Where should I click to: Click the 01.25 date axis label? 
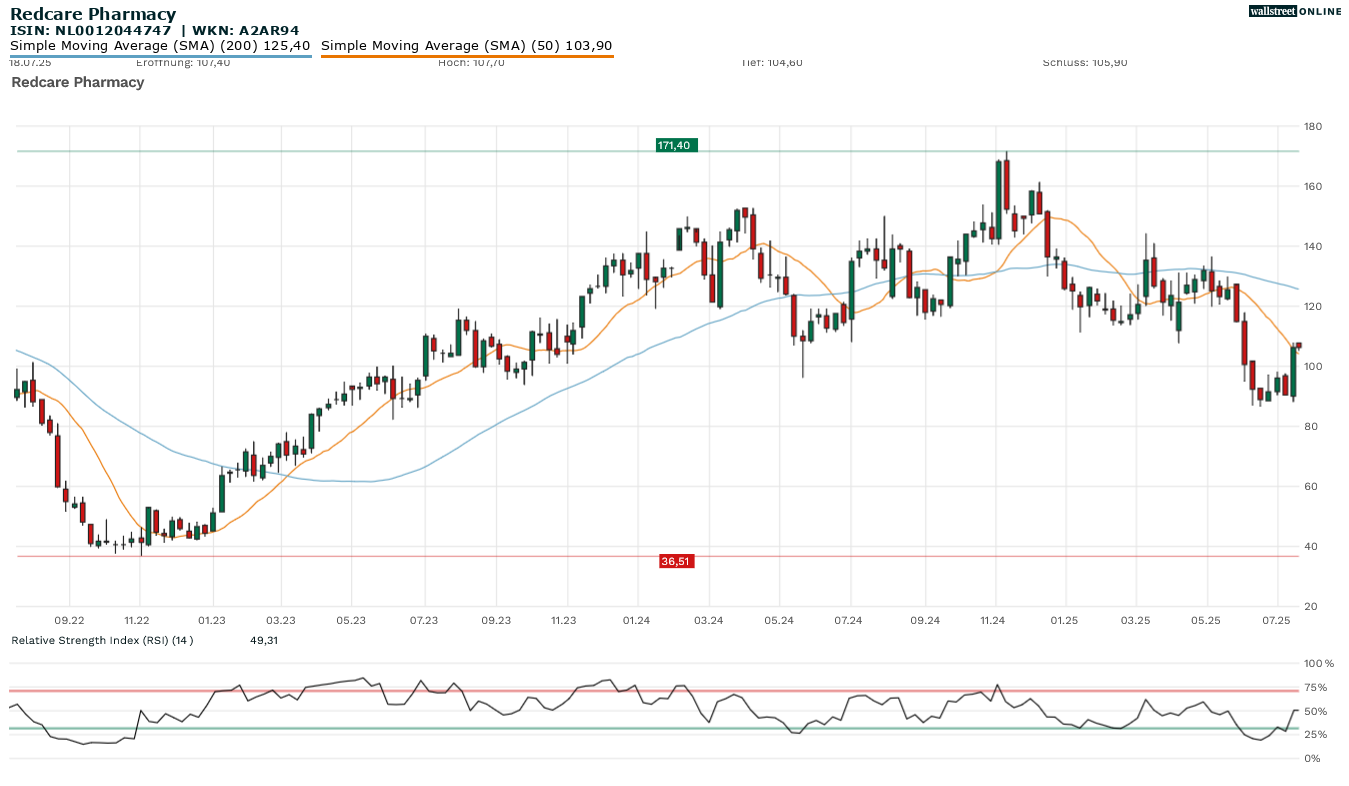coord(1065,621)
